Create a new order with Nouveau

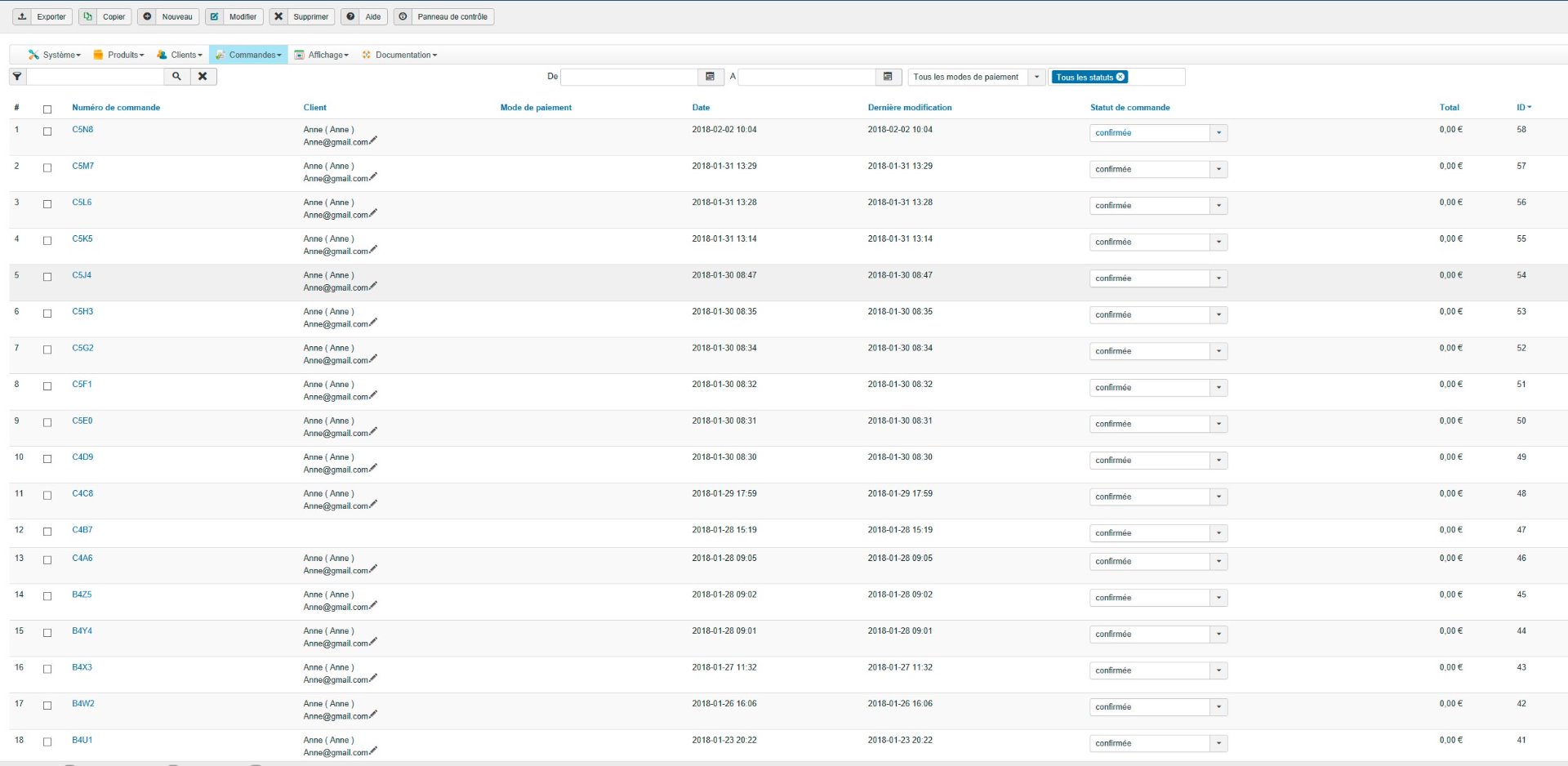pyautogui.click(x=168, y=16)
